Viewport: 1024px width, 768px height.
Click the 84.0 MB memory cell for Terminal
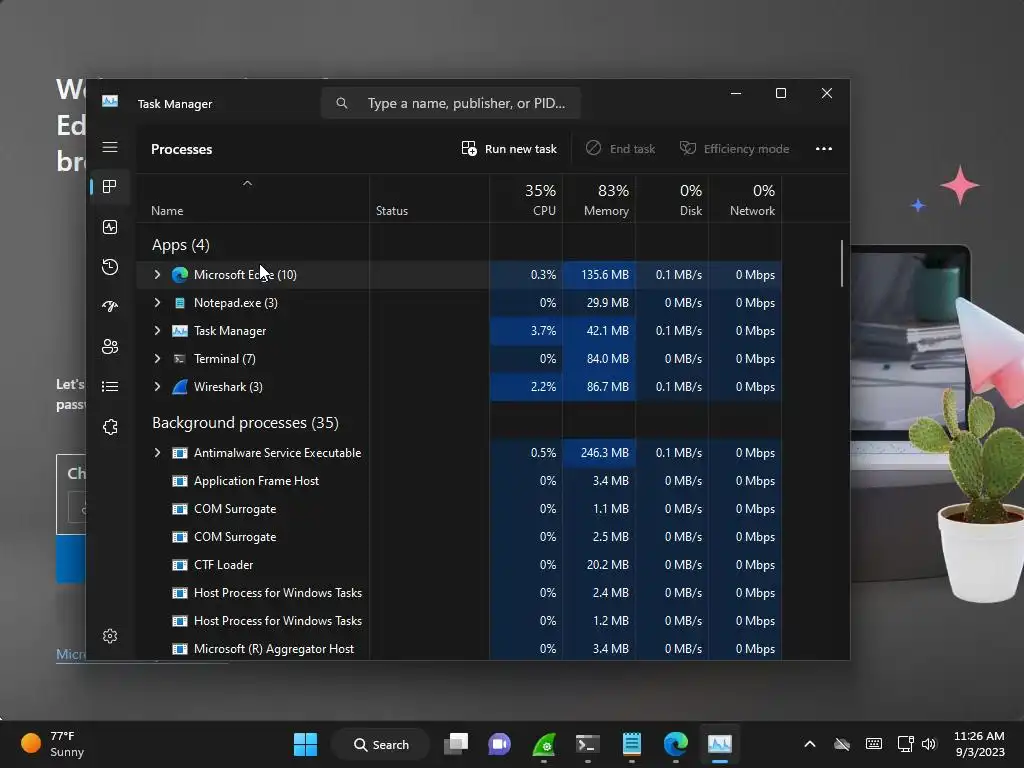(x=599, y=359)
